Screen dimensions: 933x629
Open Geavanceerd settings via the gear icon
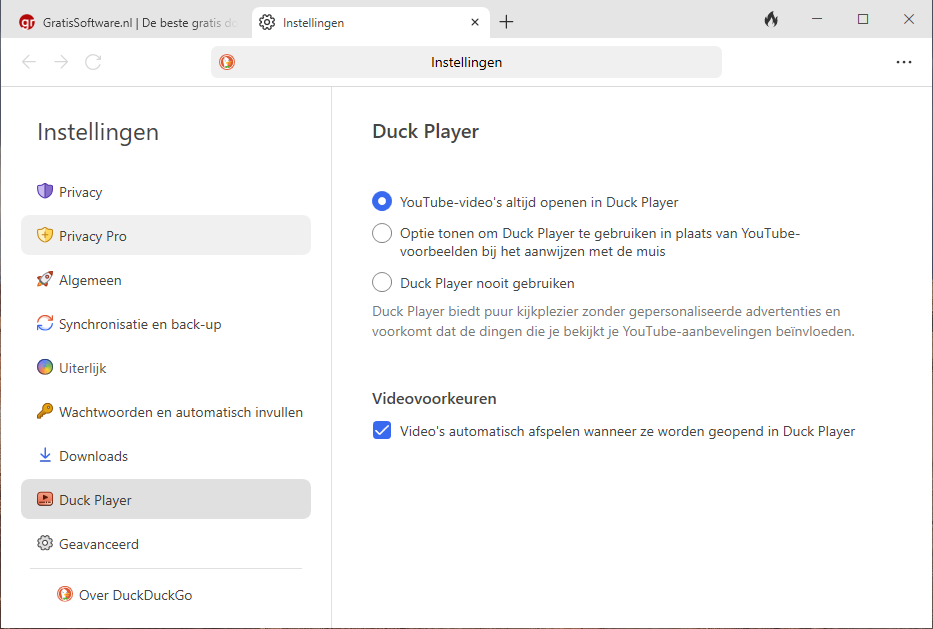click(x=44, y=544)
